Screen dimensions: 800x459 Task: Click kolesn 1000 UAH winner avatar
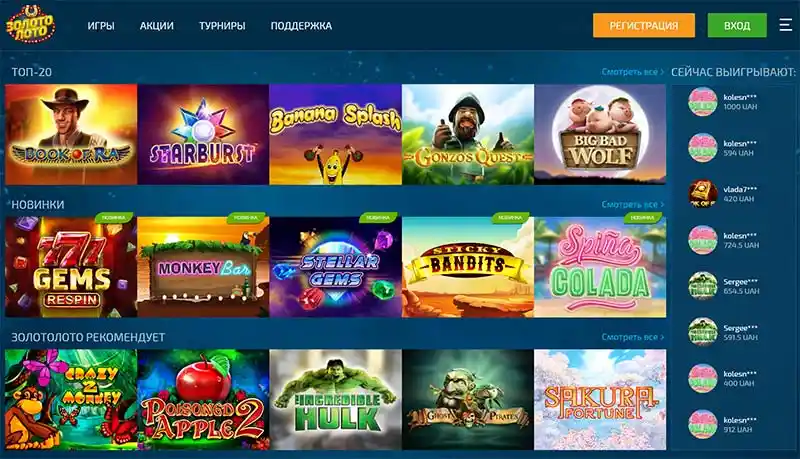click(703, 101)
